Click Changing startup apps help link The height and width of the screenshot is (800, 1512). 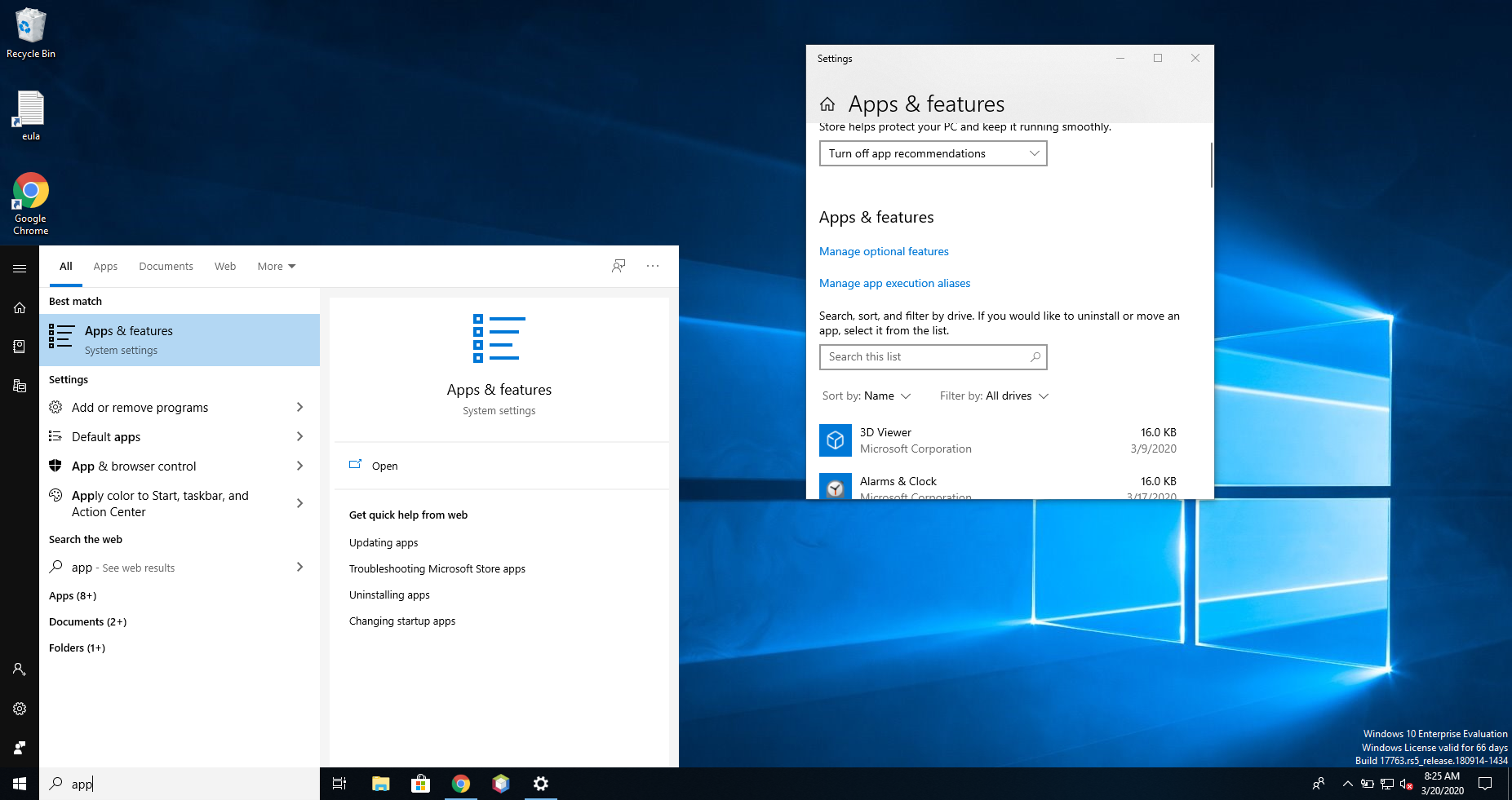pos(402,621)
